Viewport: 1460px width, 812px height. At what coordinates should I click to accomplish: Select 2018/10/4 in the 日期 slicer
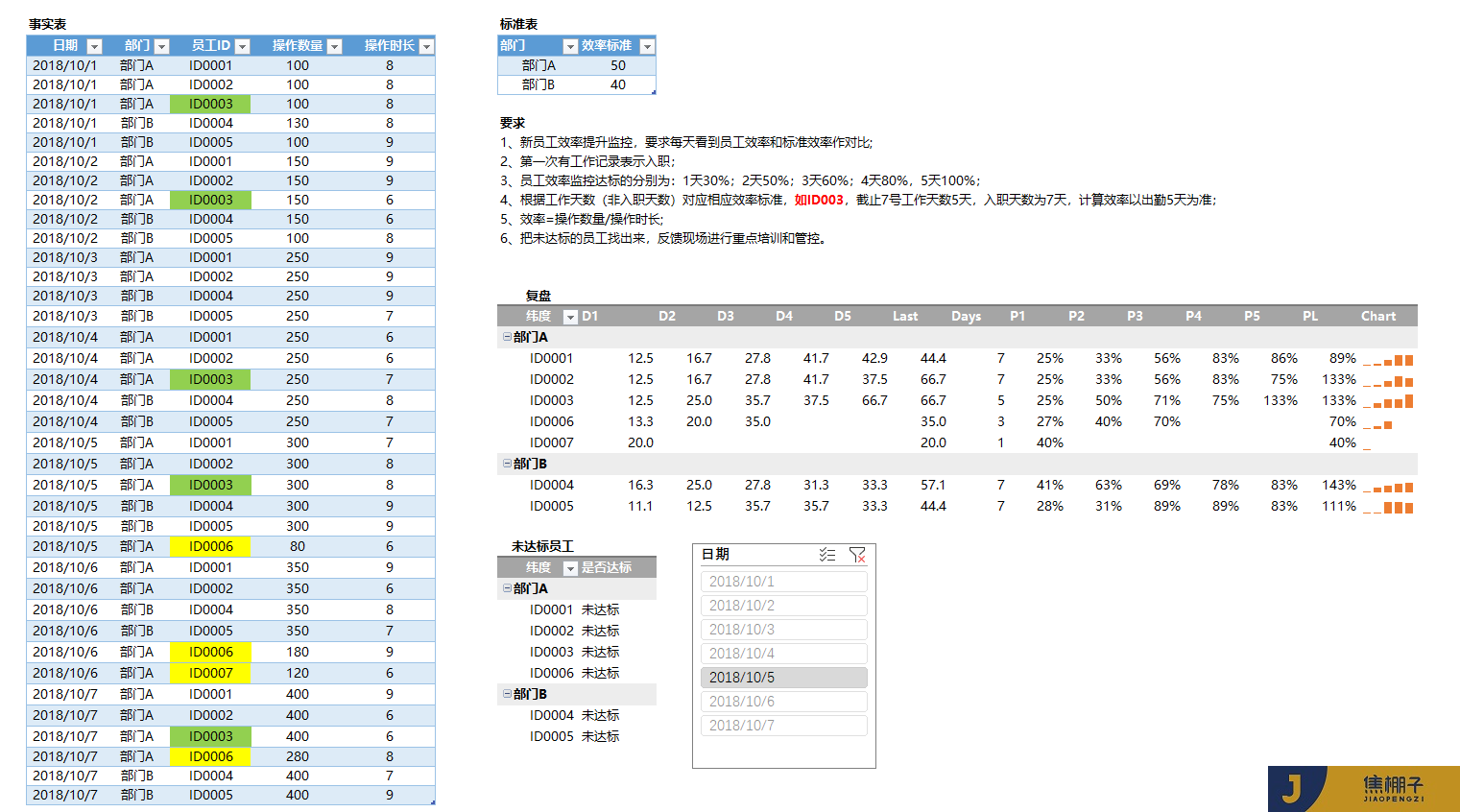[x=784, y=654]
